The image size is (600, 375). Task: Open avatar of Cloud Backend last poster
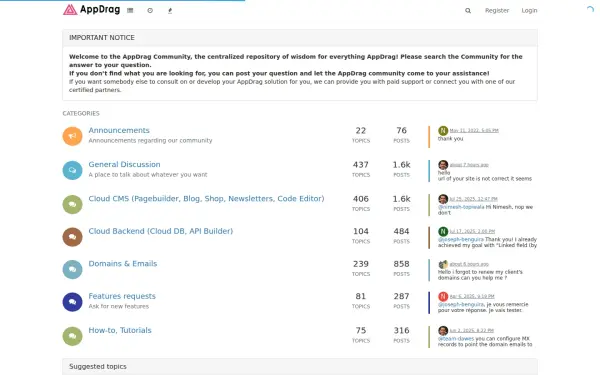point(443,232)
